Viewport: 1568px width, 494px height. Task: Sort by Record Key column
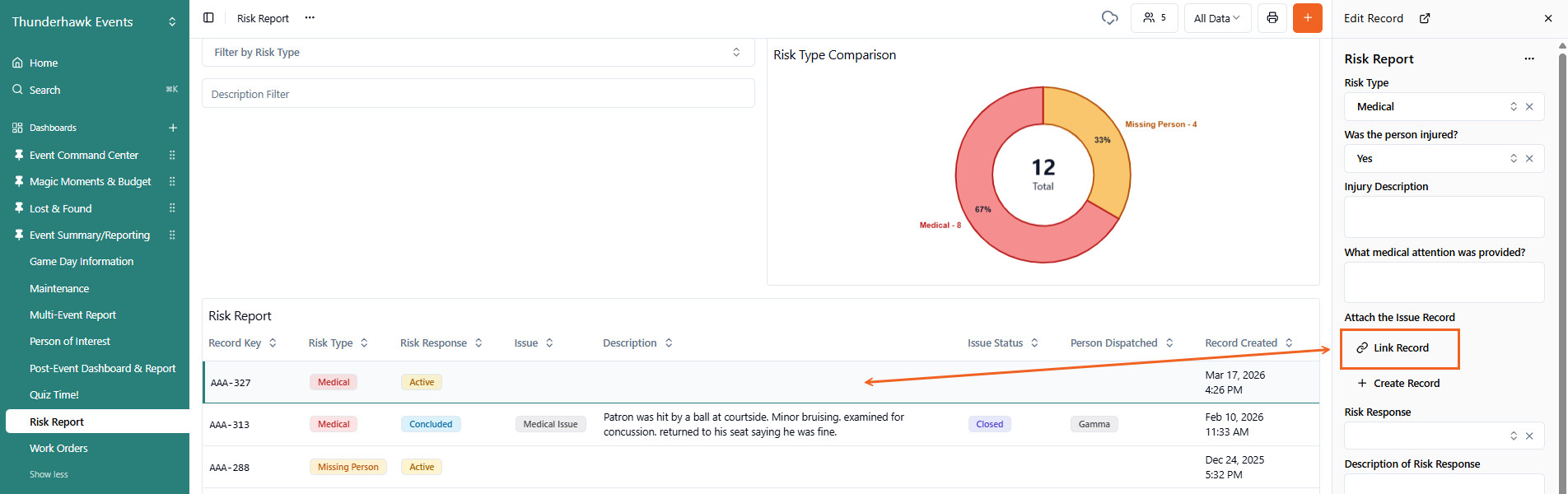point(273,343)
